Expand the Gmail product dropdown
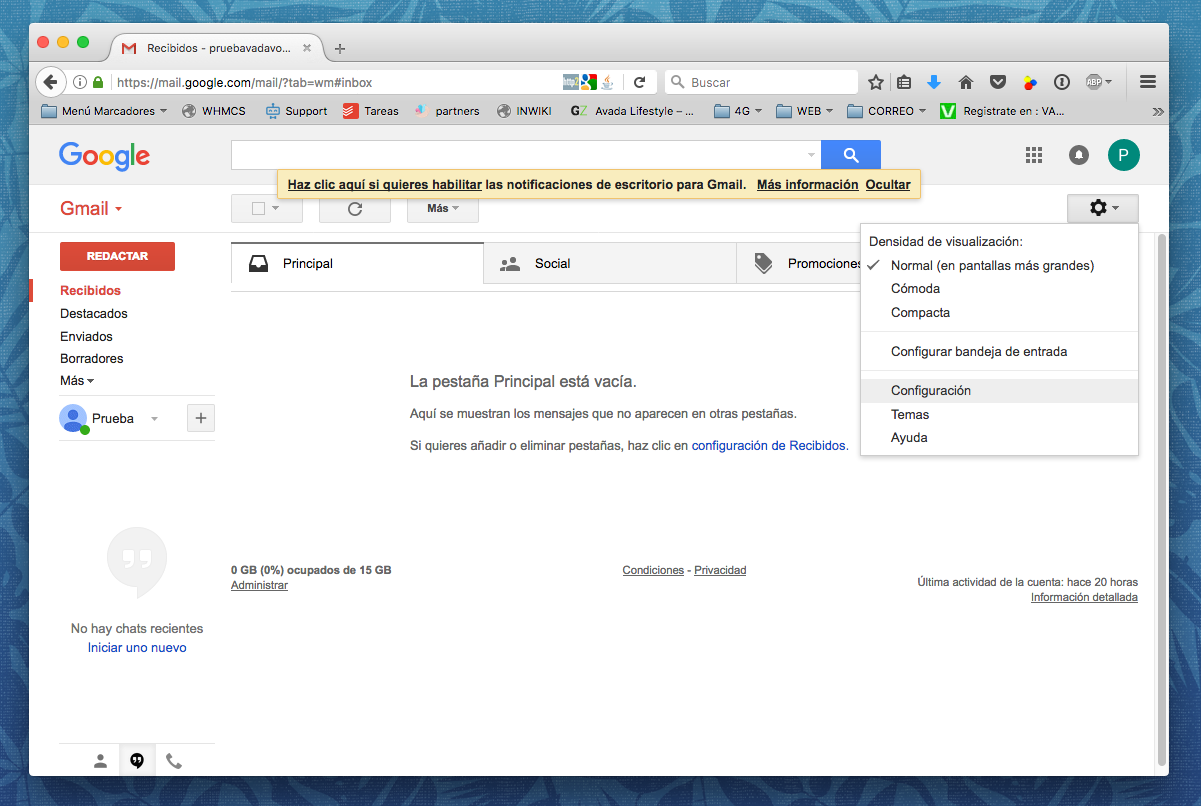 (91, 208)
